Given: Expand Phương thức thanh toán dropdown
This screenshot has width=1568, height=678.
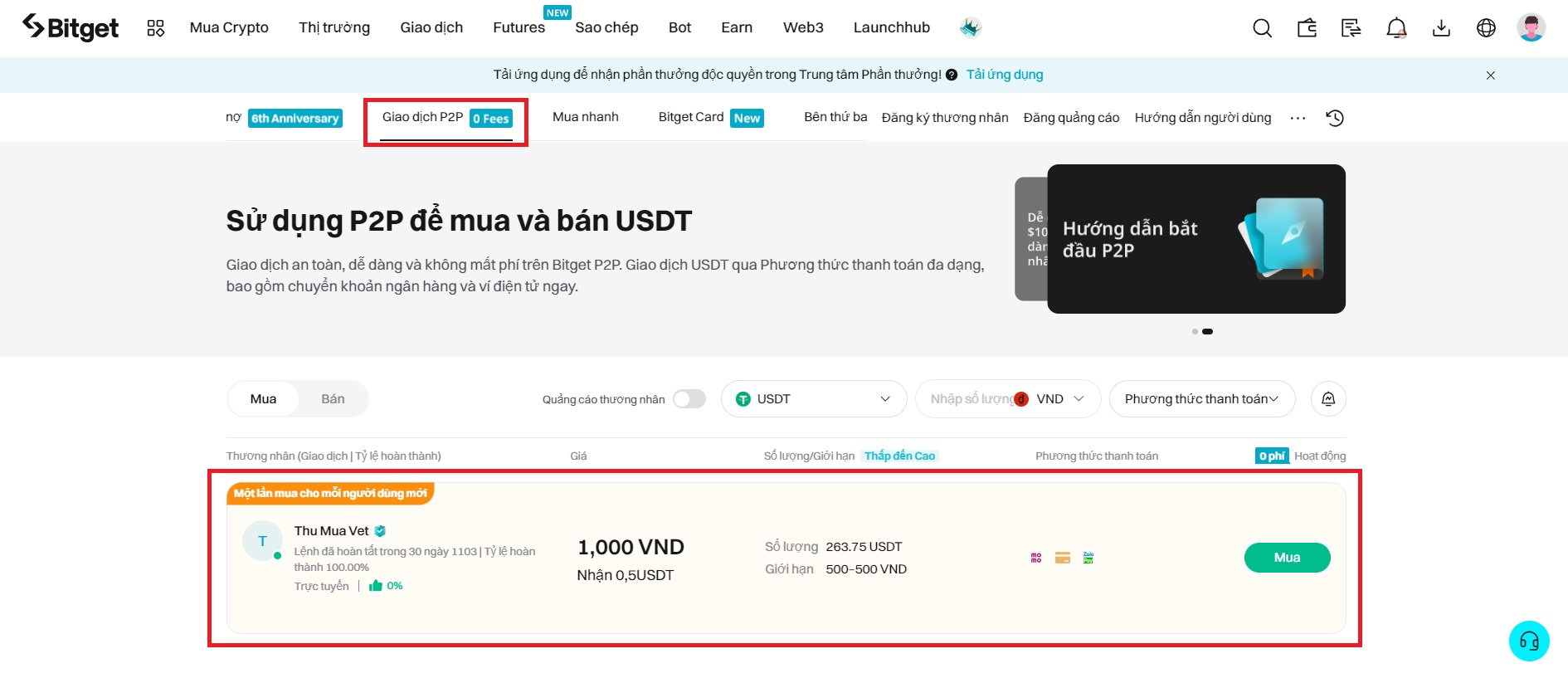Looking at the screenshot, I should point(1202,399).
